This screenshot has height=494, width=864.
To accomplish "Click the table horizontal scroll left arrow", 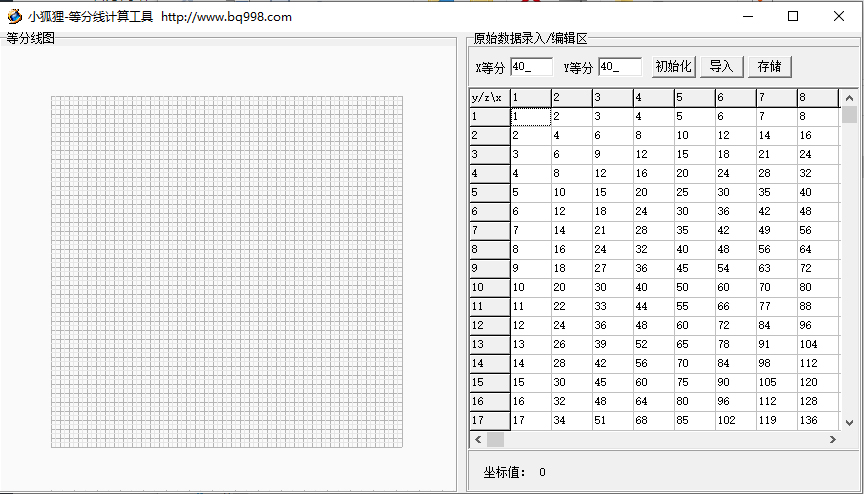I will 478,439.
